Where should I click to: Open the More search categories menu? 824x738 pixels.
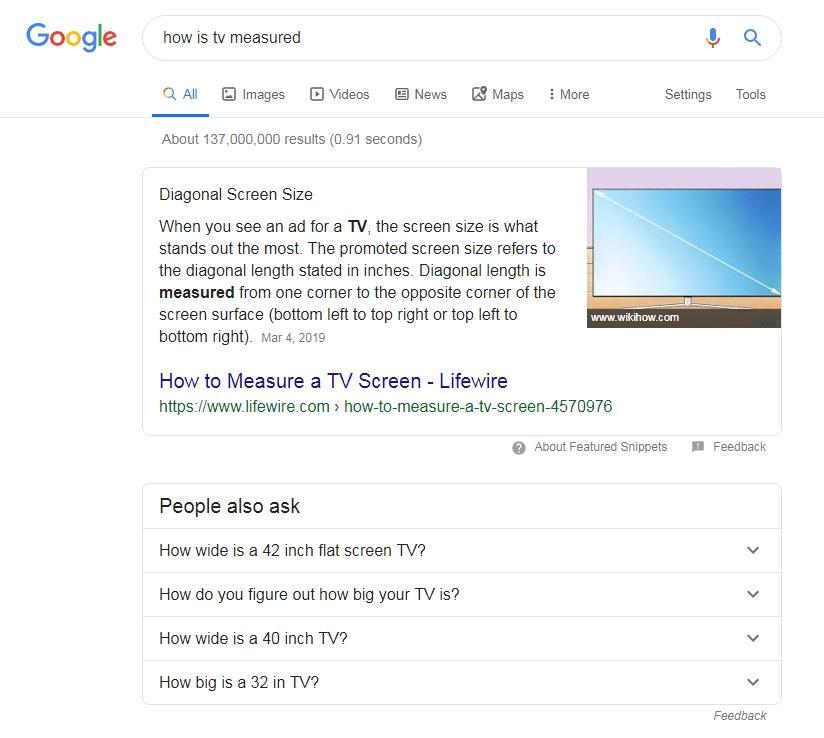point(569,95)
